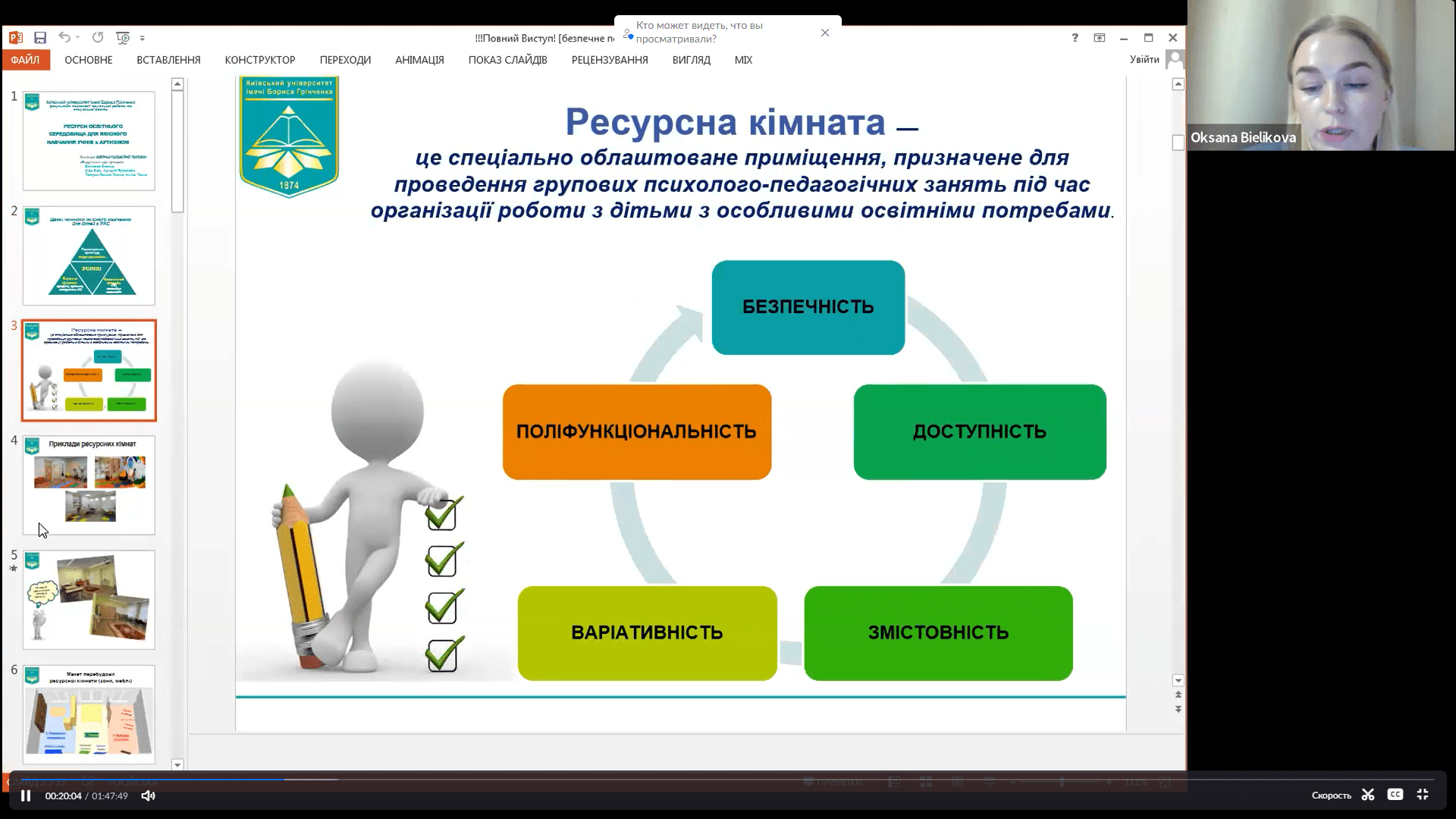Dismiss the viewing notification popup
The image size is (1456, 819).
(x=825, y=33)
